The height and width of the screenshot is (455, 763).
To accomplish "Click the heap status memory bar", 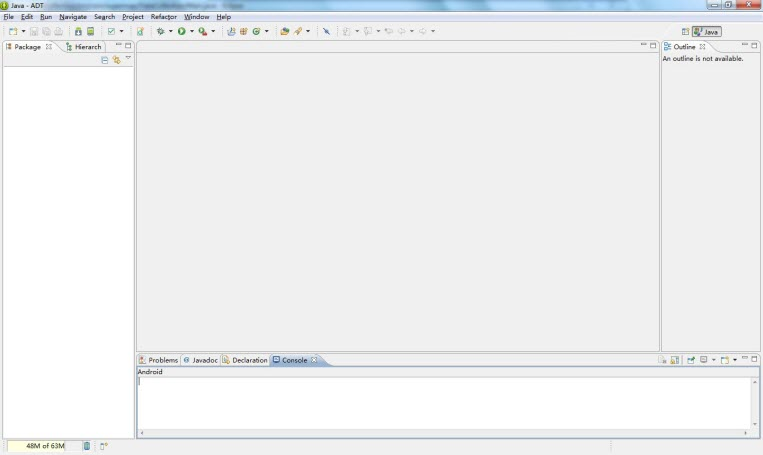I will 42,446.
